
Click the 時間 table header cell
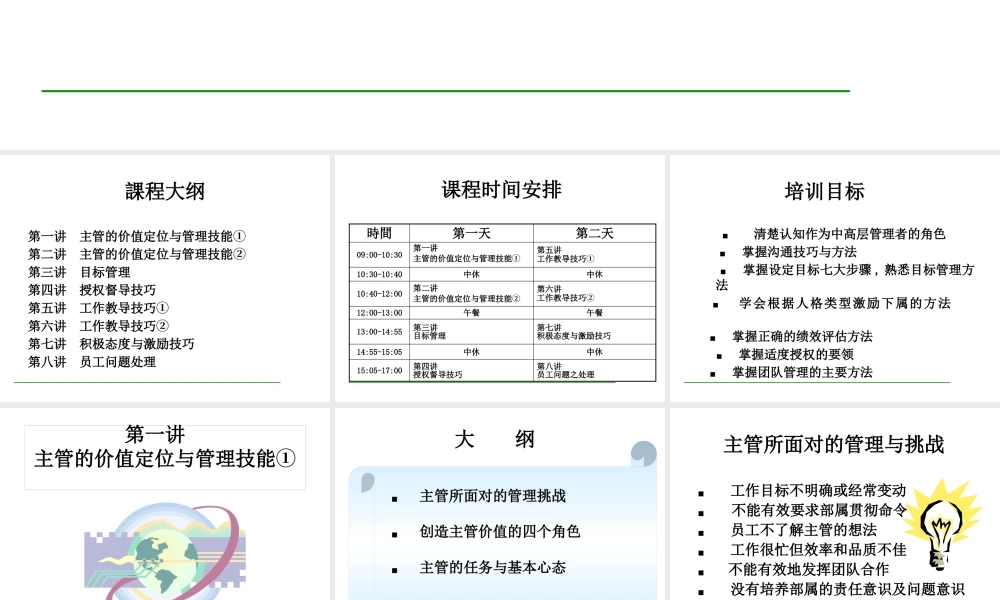coord(379,233)
